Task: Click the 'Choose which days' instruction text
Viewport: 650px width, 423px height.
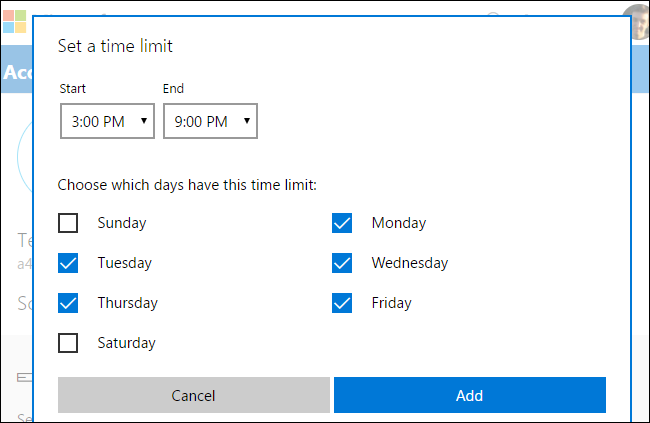Action: click(x=188, y=185)
